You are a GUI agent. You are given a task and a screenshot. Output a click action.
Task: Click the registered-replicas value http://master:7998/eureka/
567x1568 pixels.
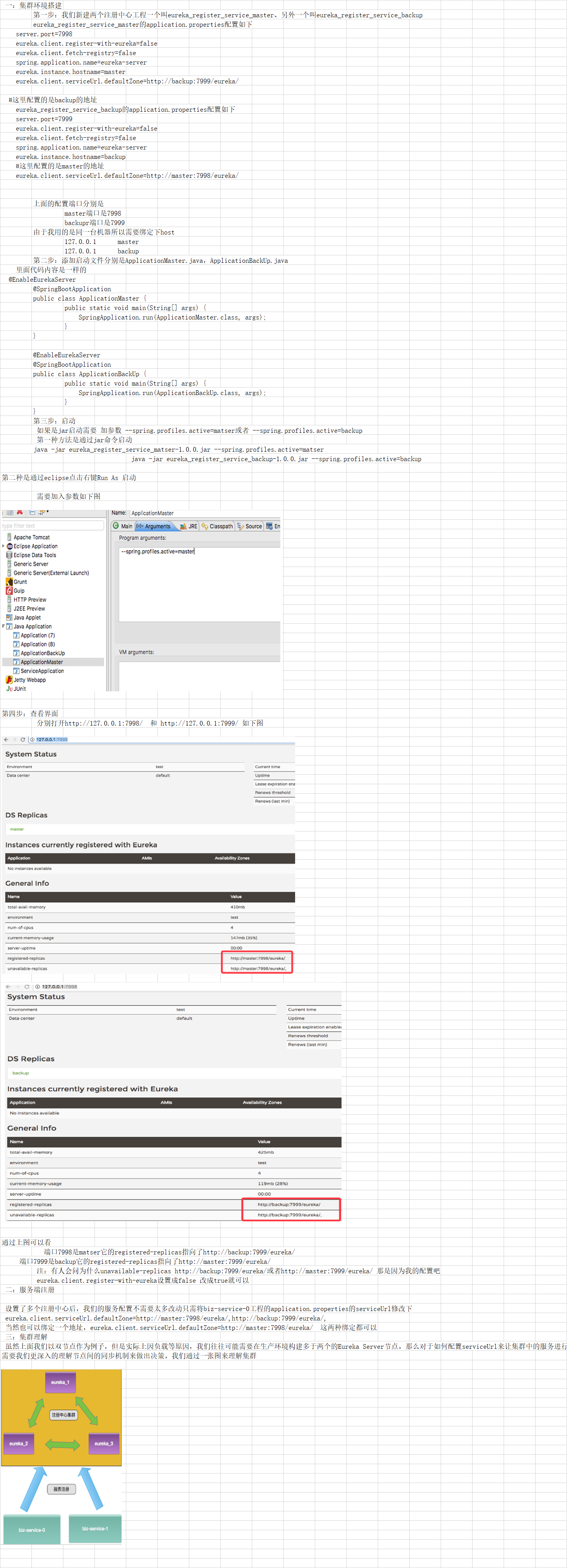(258, 958)
